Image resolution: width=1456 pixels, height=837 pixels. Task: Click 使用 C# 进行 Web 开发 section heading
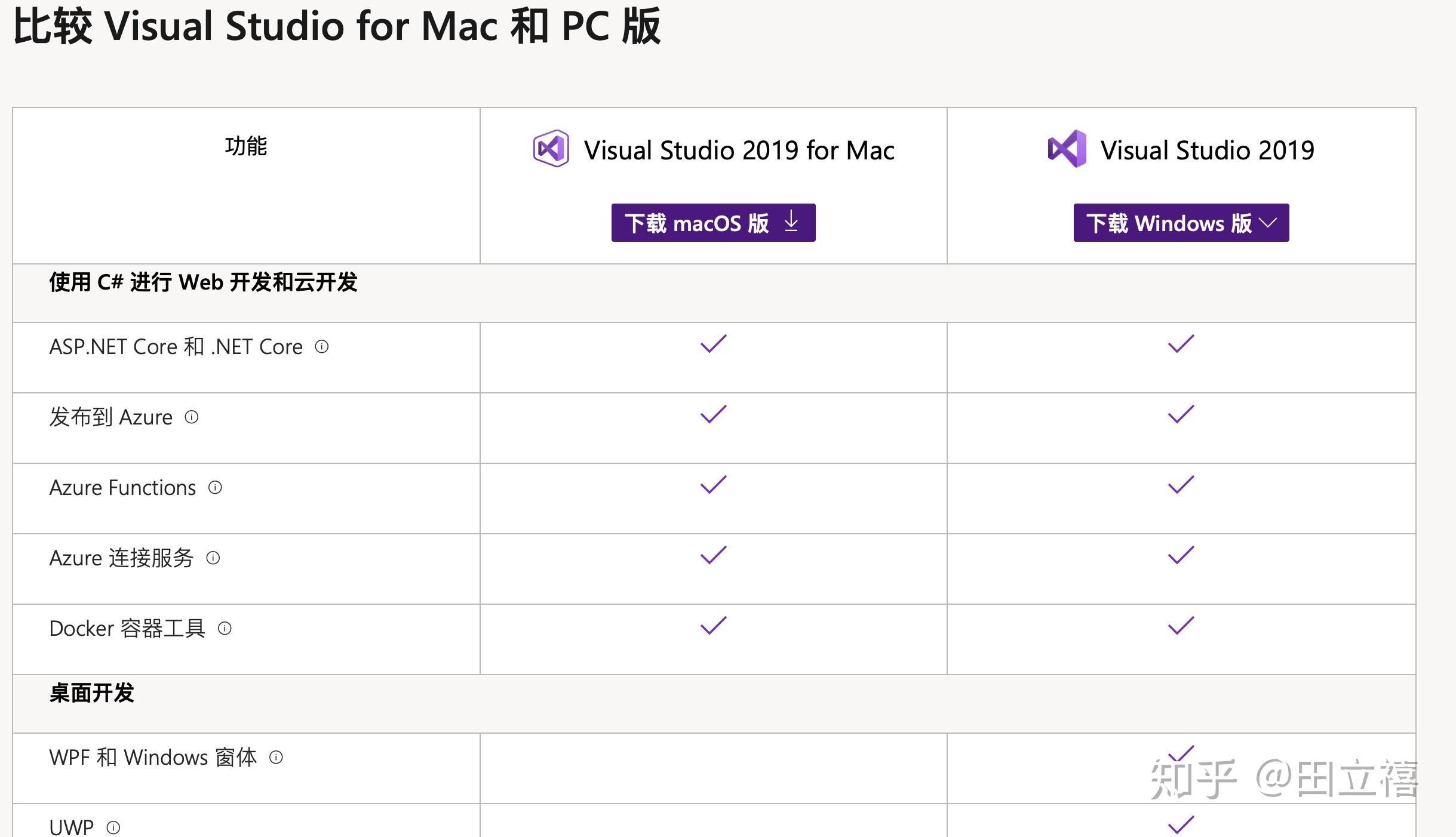click(x=203, y=282)
